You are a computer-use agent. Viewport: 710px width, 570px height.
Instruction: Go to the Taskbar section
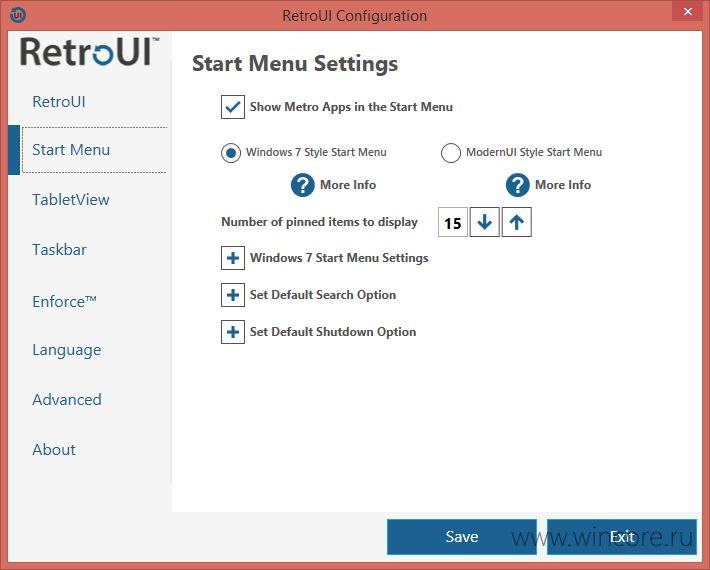59,249
